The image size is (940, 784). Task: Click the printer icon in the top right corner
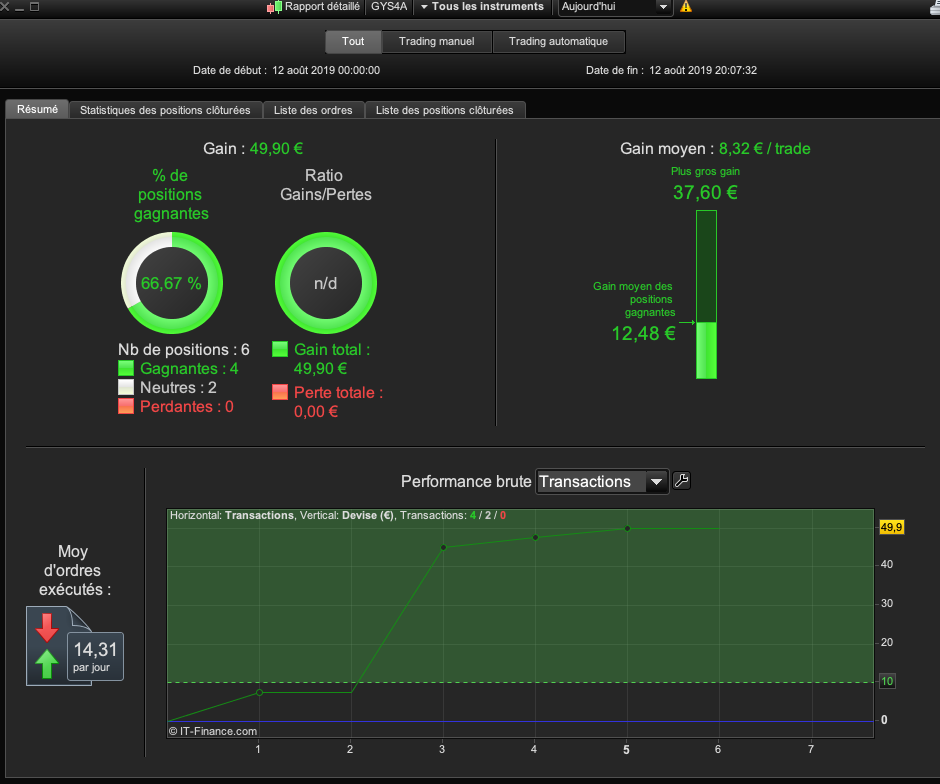pos(934,7)
